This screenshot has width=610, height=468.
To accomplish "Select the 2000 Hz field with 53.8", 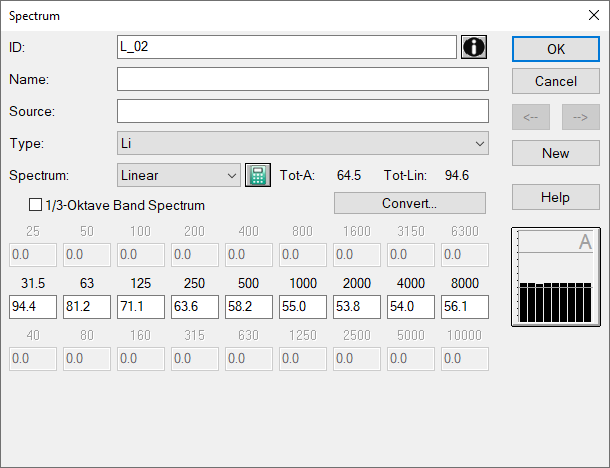I will [x=357, y=307].
